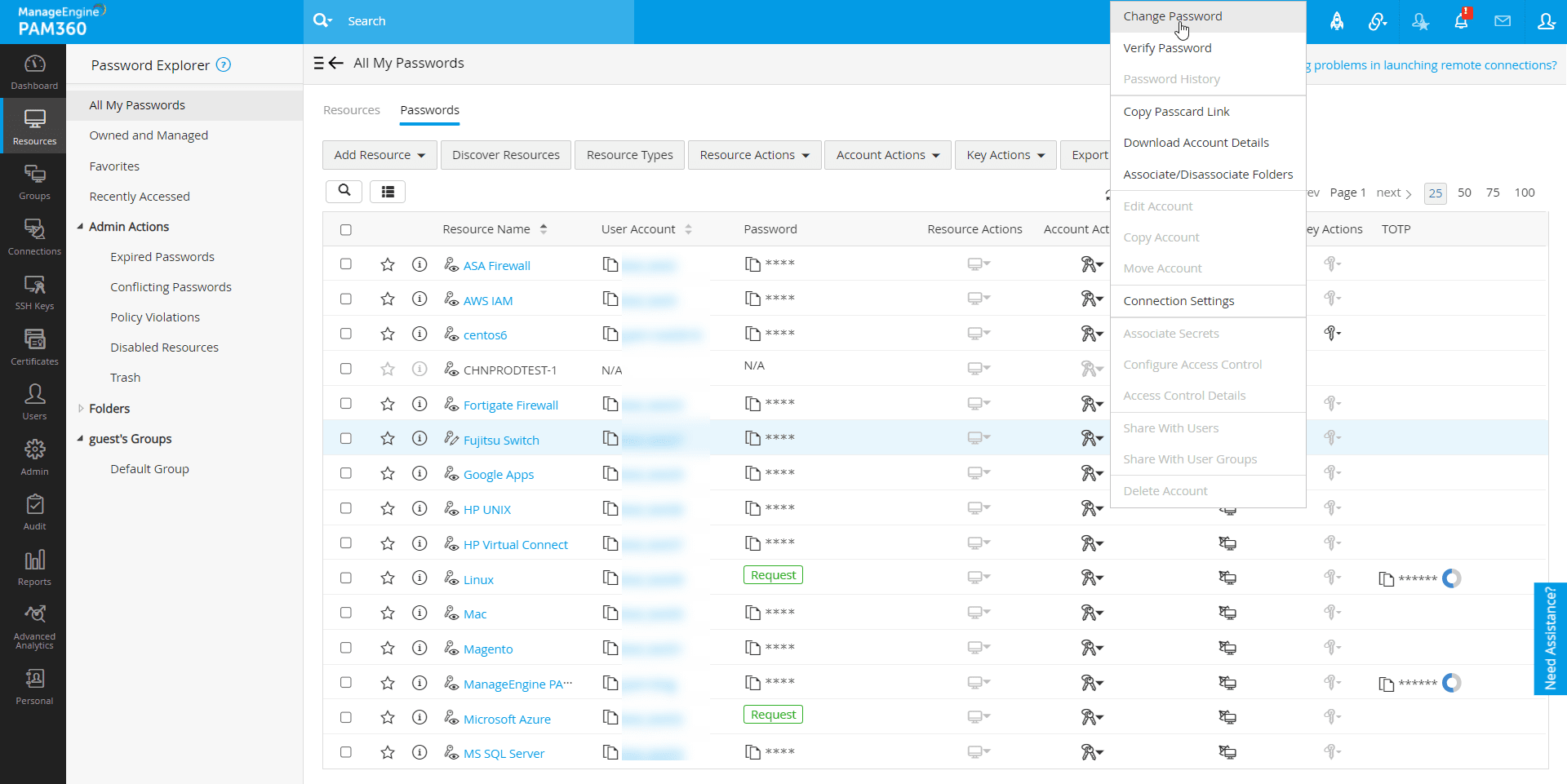Mark ASA Firewall as favorite

pyautogui.click(x=388, y=264)
